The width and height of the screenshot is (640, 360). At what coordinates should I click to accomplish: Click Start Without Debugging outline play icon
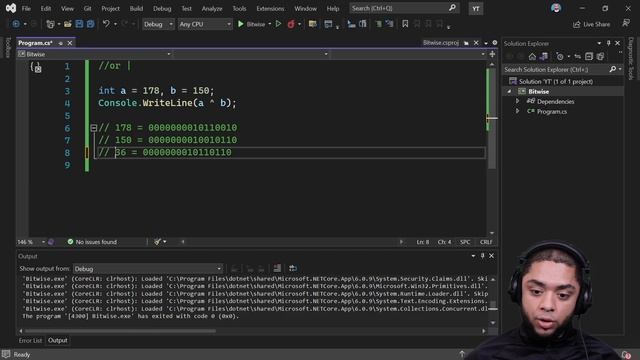pos(278,24)
